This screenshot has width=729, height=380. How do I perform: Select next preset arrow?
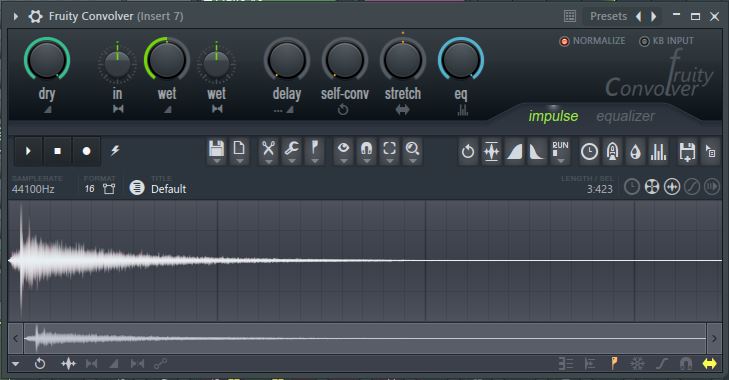(654, 17)
